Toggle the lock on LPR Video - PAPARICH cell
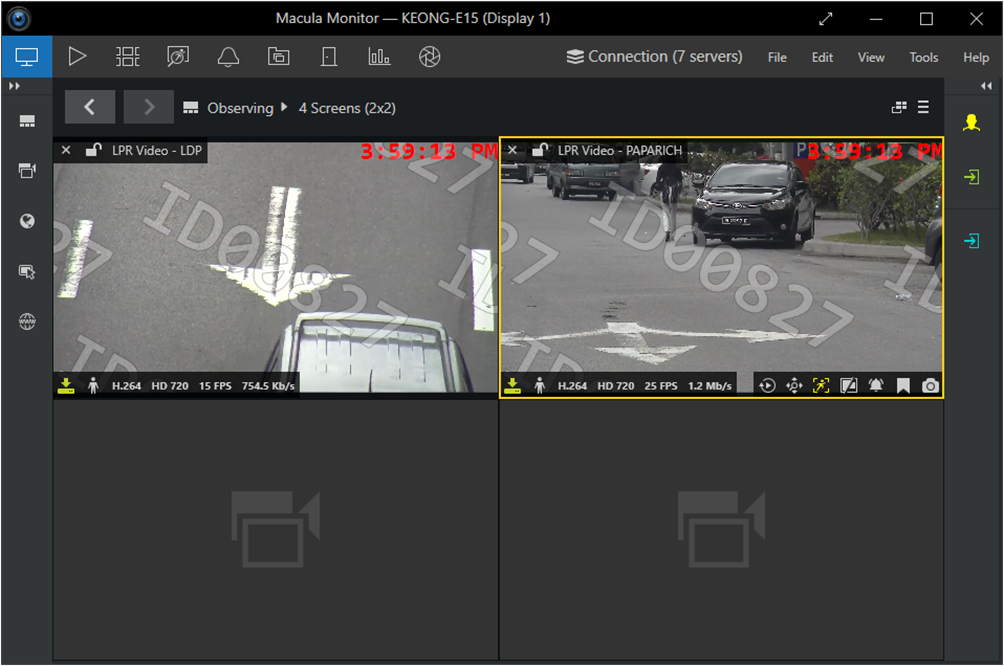The width and height of the screenshot is (1004, 666). pos(539,151)
